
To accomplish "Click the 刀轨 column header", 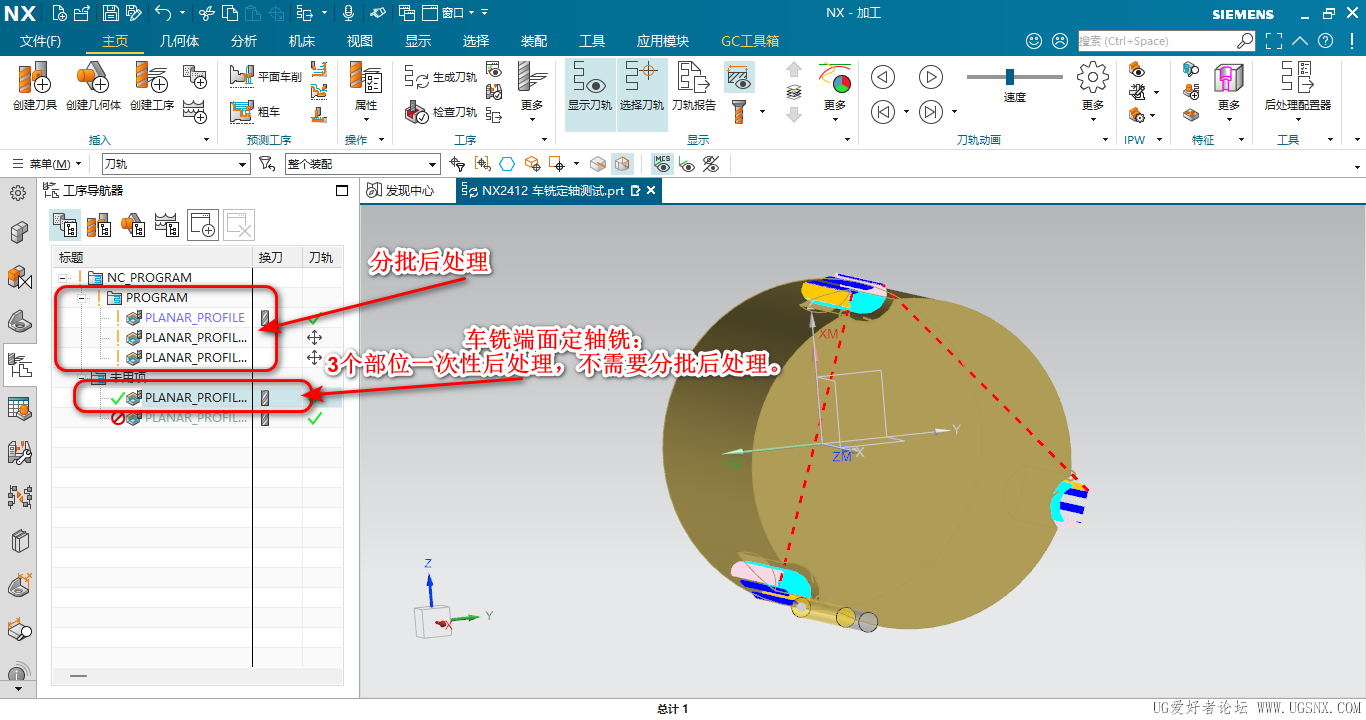I will click(x=321, y=258).
